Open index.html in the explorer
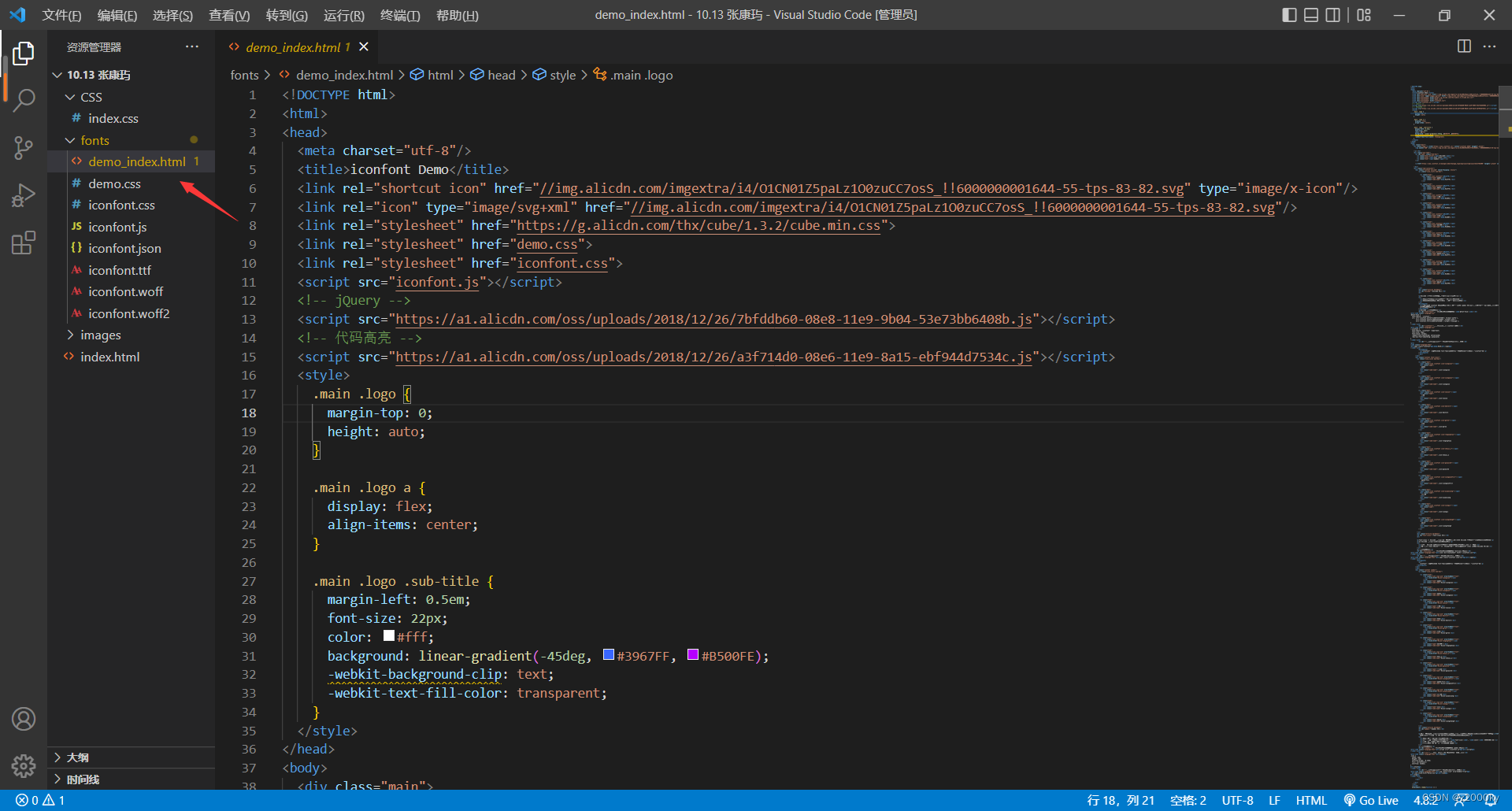Screen dimensions: 1512x811 131,357
